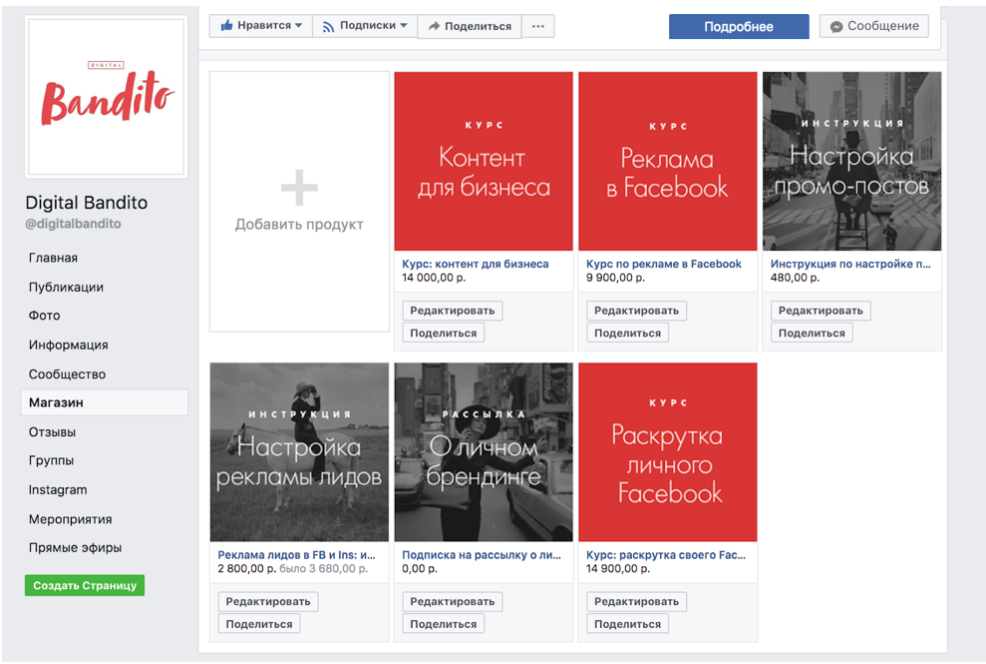The height and width of the screenshot is (664, 986).
Task: Open the three-dots more options button
Action: click(x=538, y=26)
